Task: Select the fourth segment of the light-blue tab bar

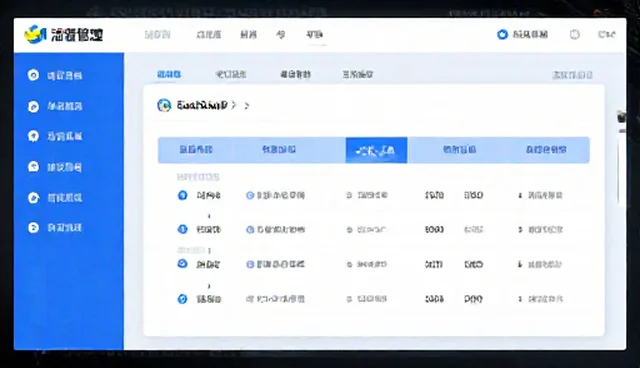Action: point(460,150)
